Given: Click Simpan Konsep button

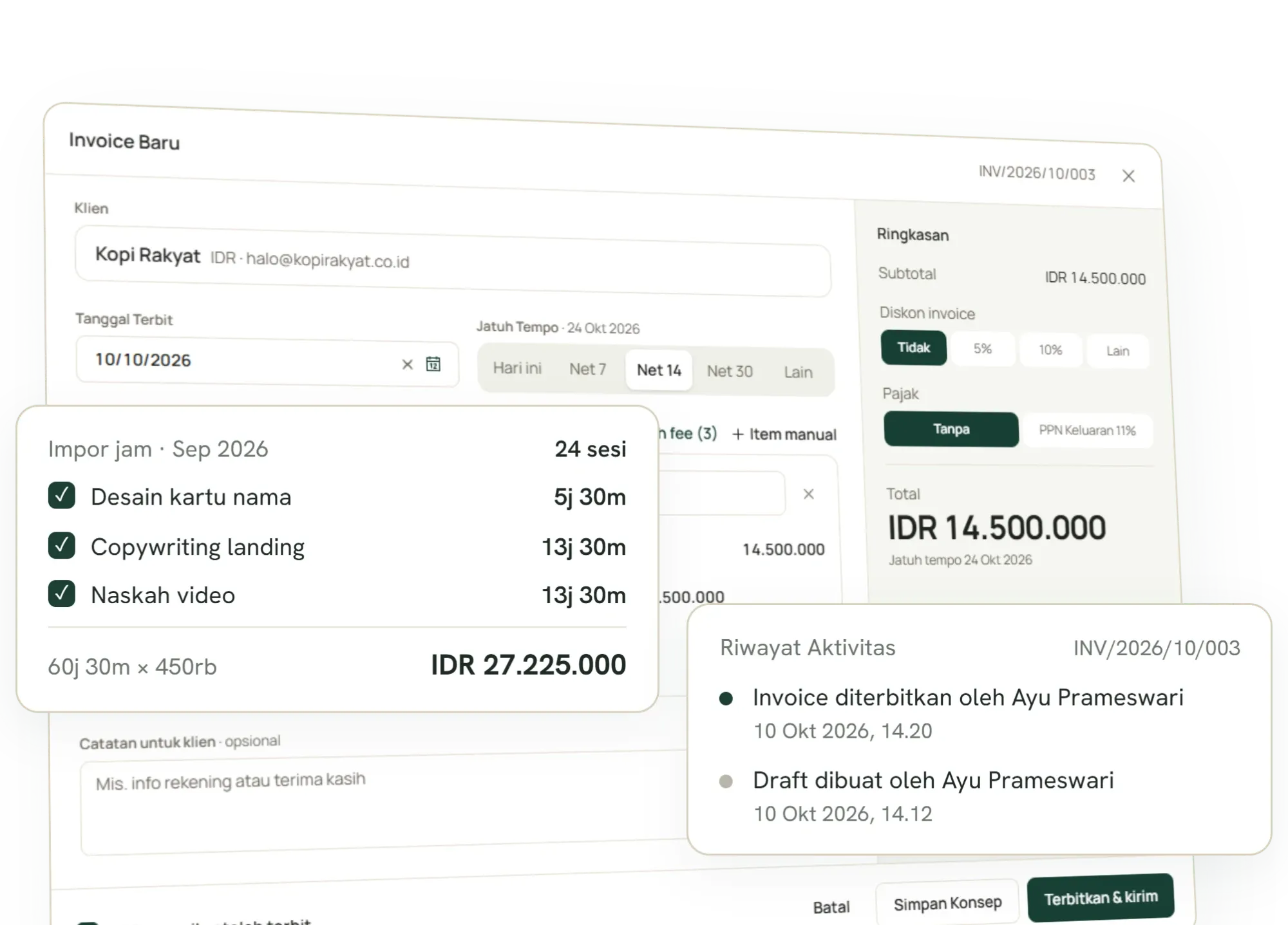Looking at the screenshot, I should pos(947,903).
